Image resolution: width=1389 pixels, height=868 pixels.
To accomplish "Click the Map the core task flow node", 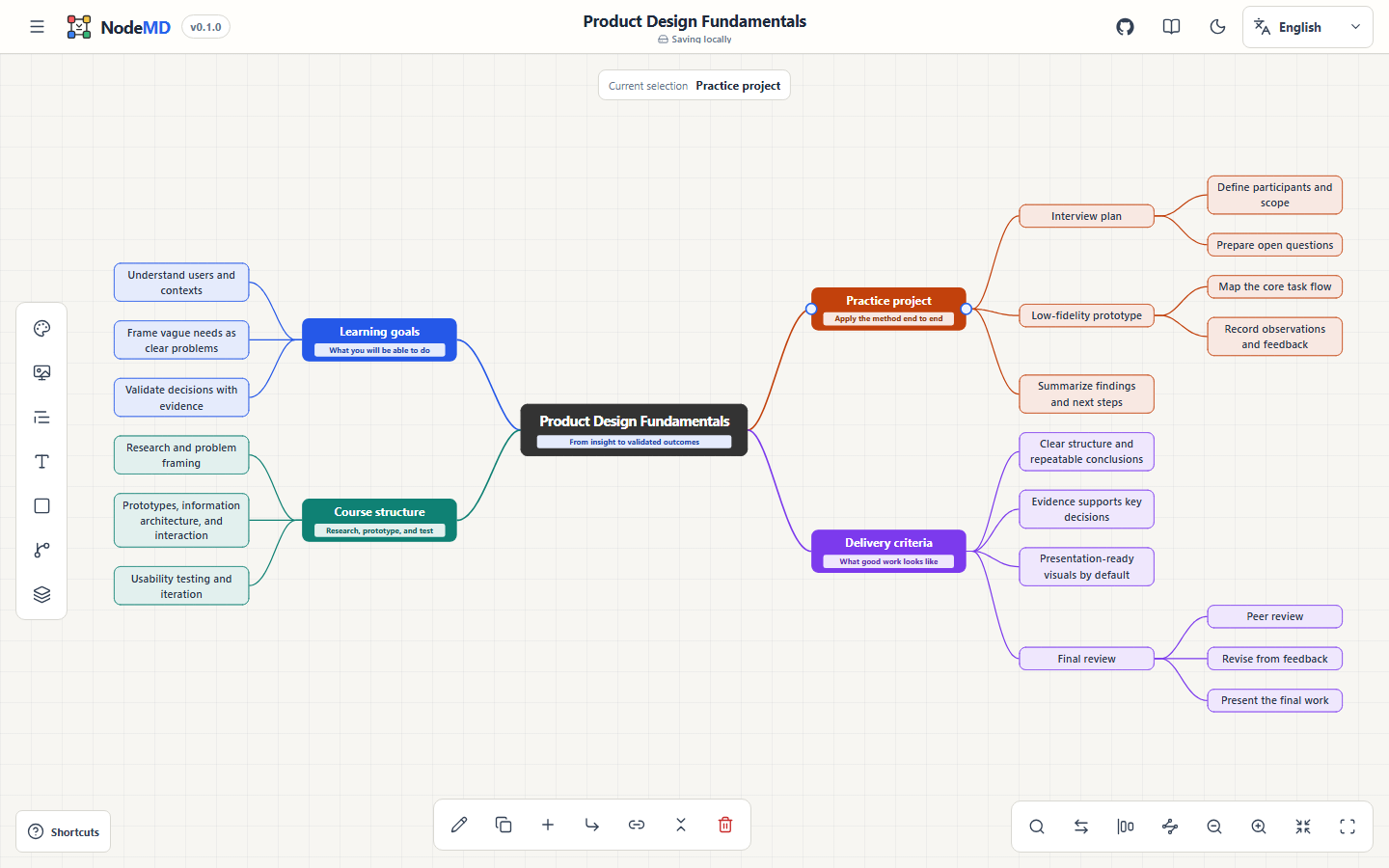I will coord(1274,286).
